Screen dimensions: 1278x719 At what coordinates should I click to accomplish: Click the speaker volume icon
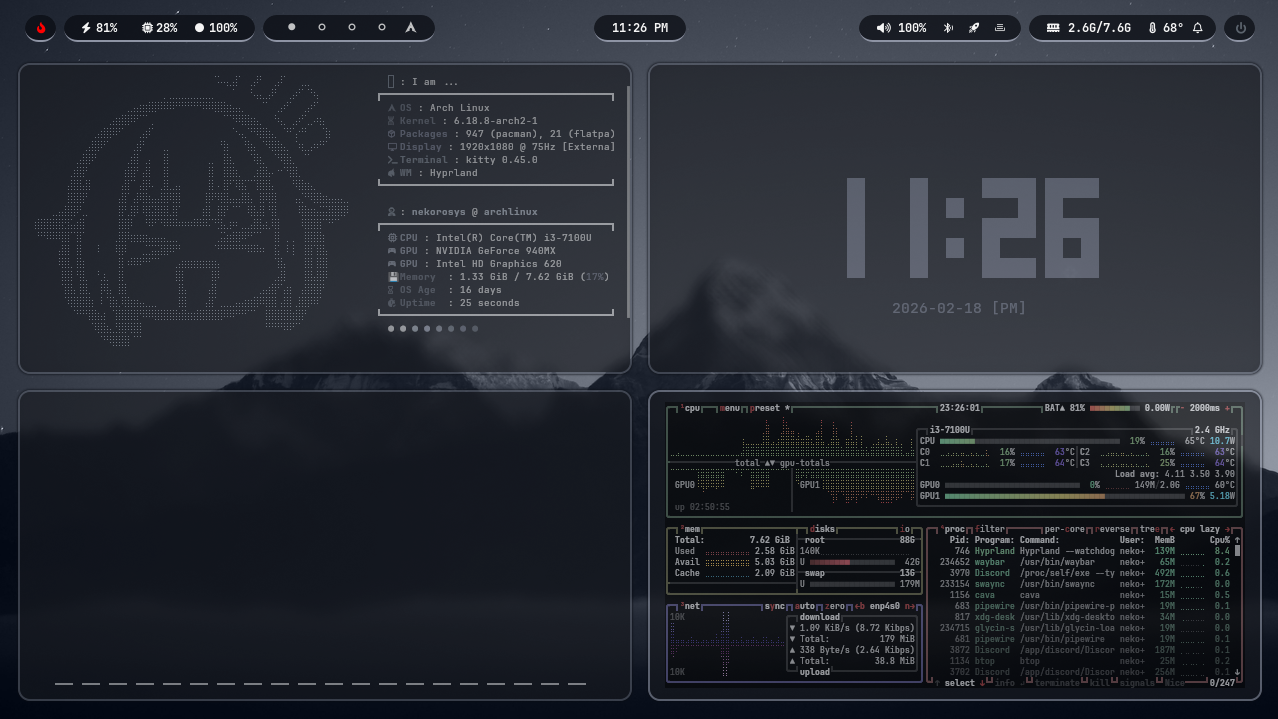(883, 28)
